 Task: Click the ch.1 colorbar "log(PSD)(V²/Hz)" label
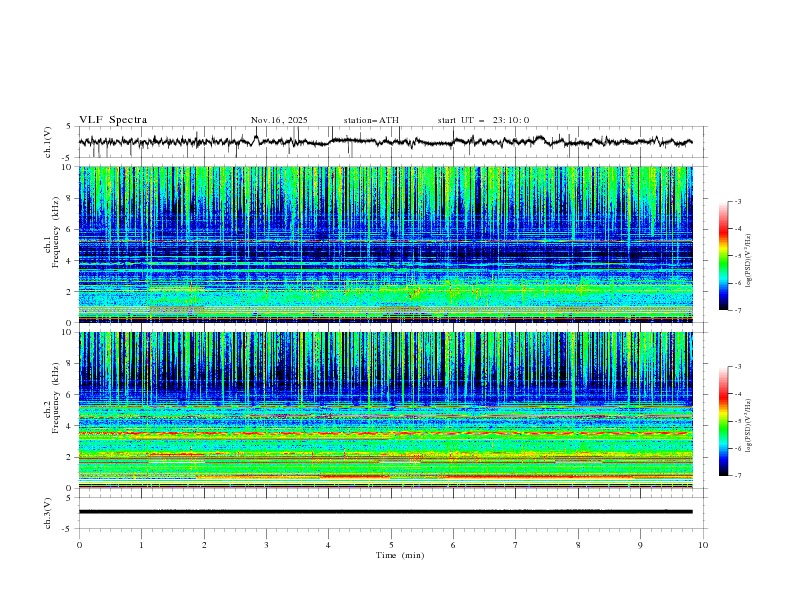click(750, 261)
